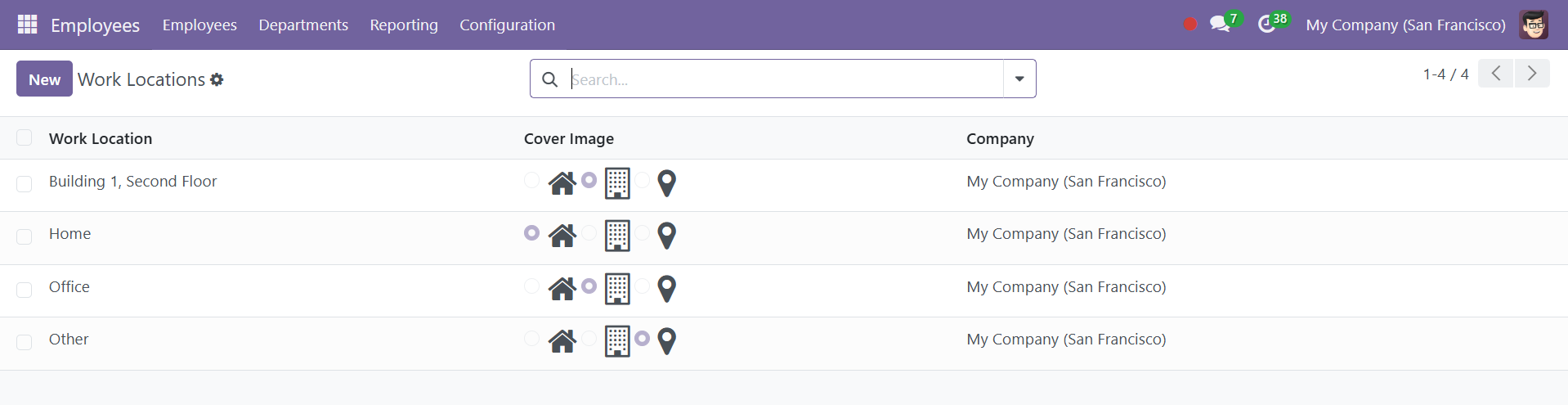The width and height of the screenshot is (1568, 405).
Task: Click the house icon in Home row
Action: tap(562, 236)
